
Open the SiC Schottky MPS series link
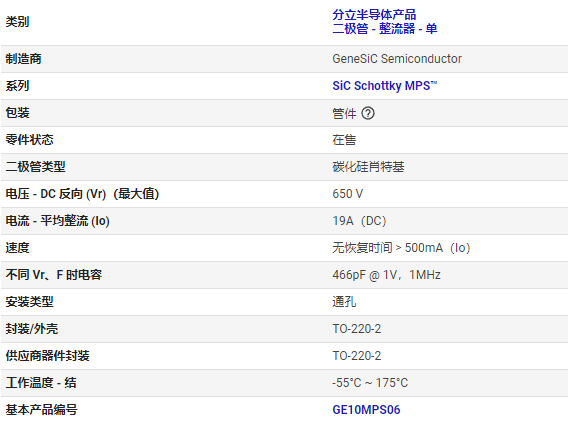tap(385, 86)
